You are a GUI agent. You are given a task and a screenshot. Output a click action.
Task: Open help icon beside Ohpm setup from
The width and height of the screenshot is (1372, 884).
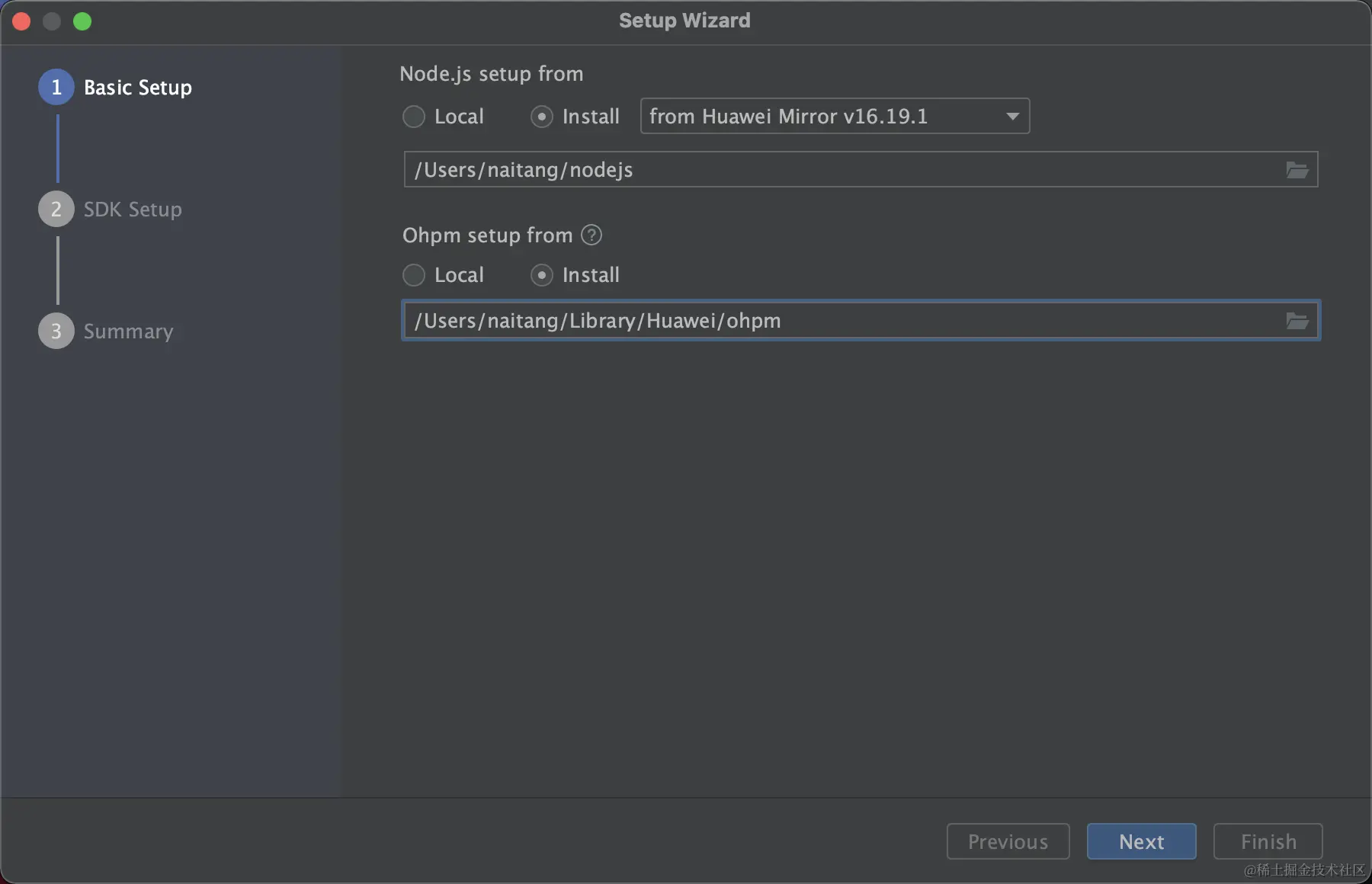591,235
